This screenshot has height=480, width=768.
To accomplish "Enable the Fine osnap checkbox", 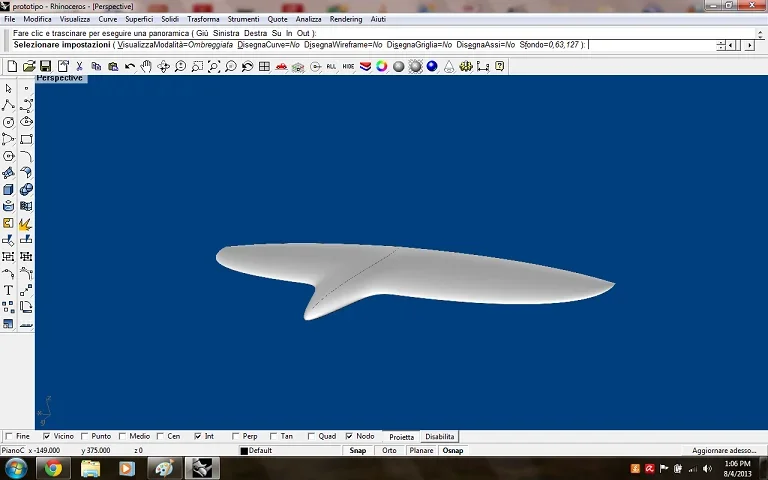I will coord(8,436).
